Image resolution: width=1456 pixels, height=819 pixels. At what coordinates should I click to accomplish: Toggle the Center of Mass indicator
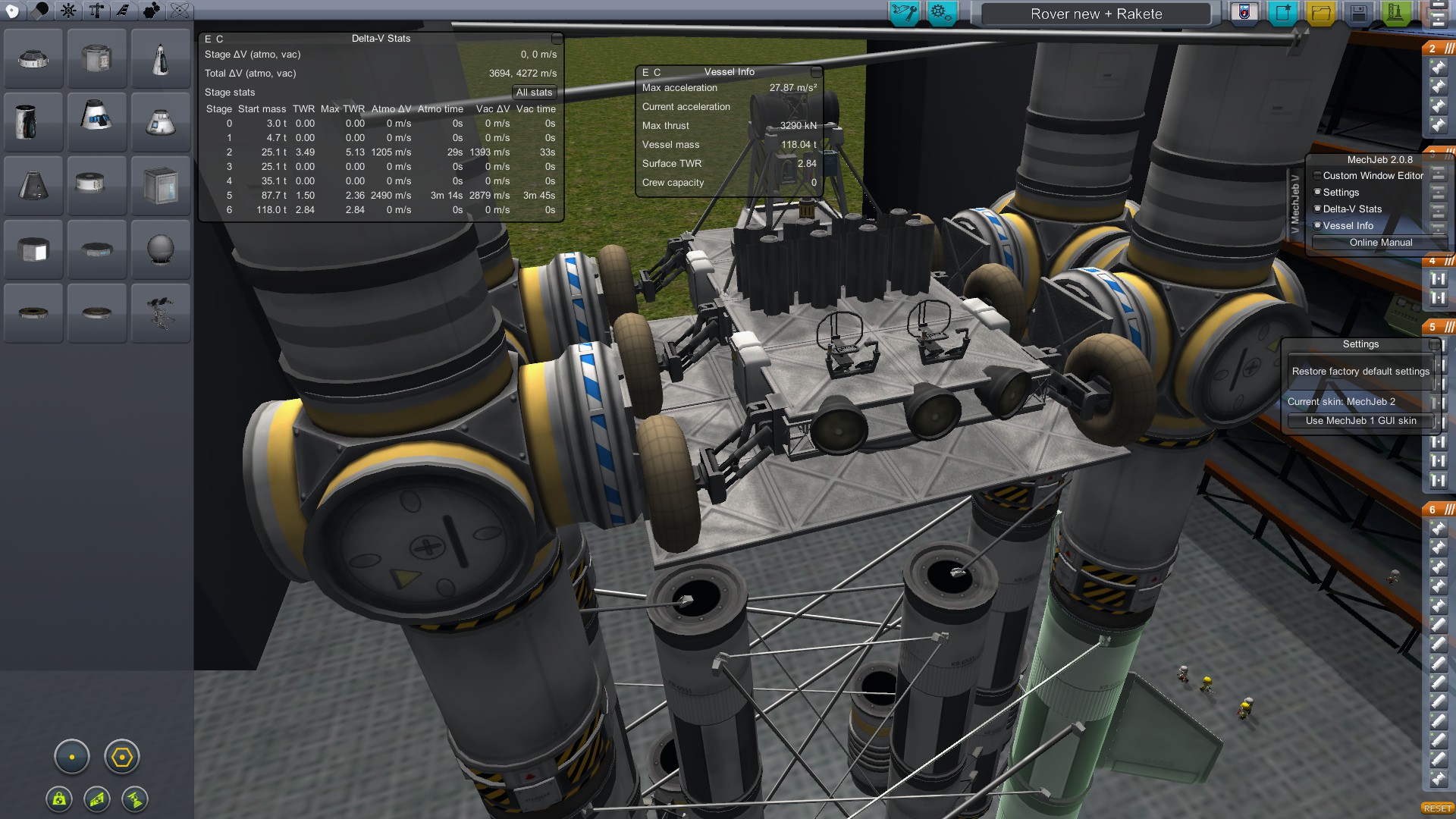click(x=59, y=799)
